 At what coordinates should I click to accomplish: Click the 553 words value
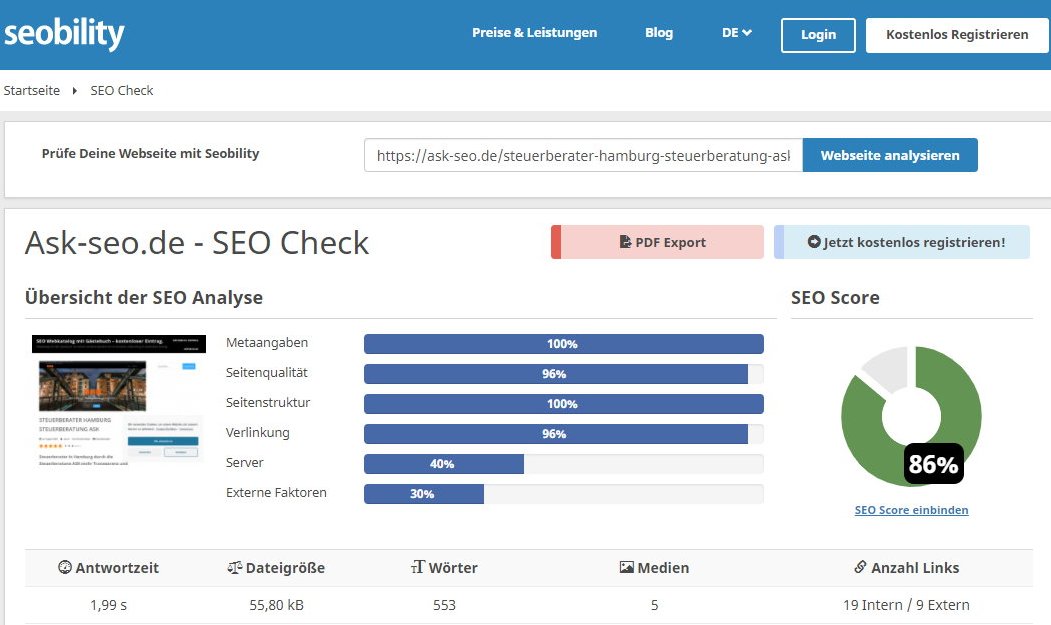444,605
